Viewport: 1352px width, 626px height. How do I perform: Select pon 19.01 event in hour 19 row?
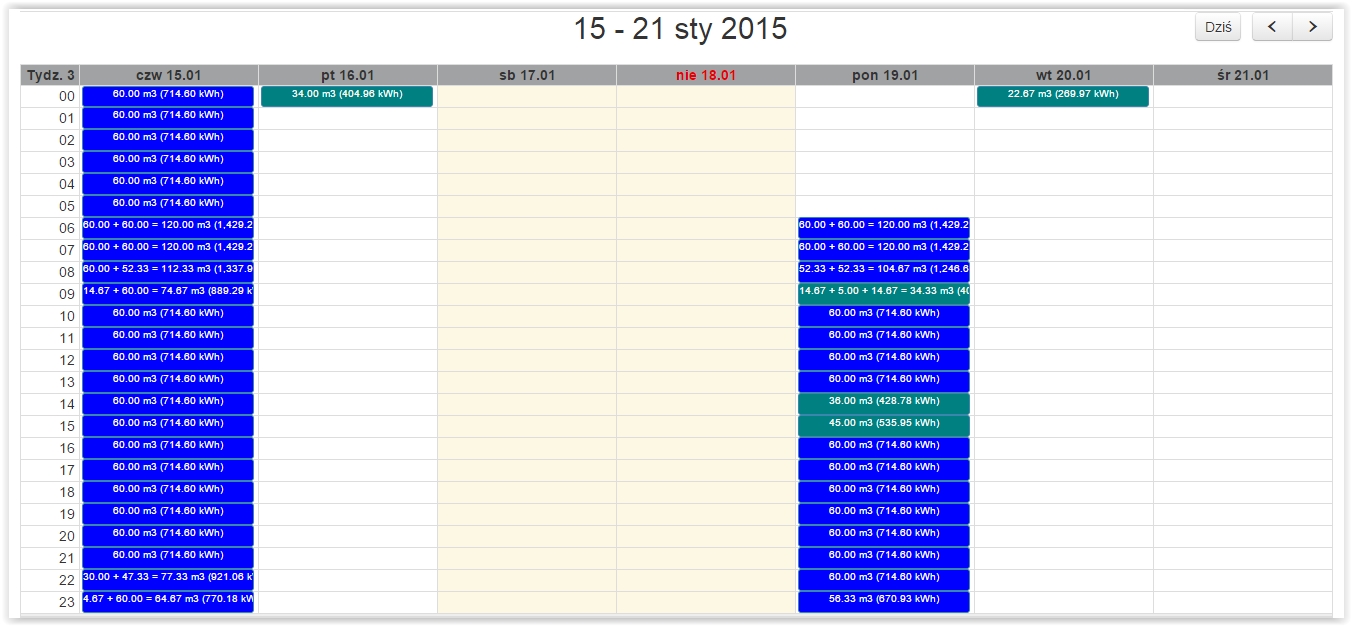click(x=884, y=514)
